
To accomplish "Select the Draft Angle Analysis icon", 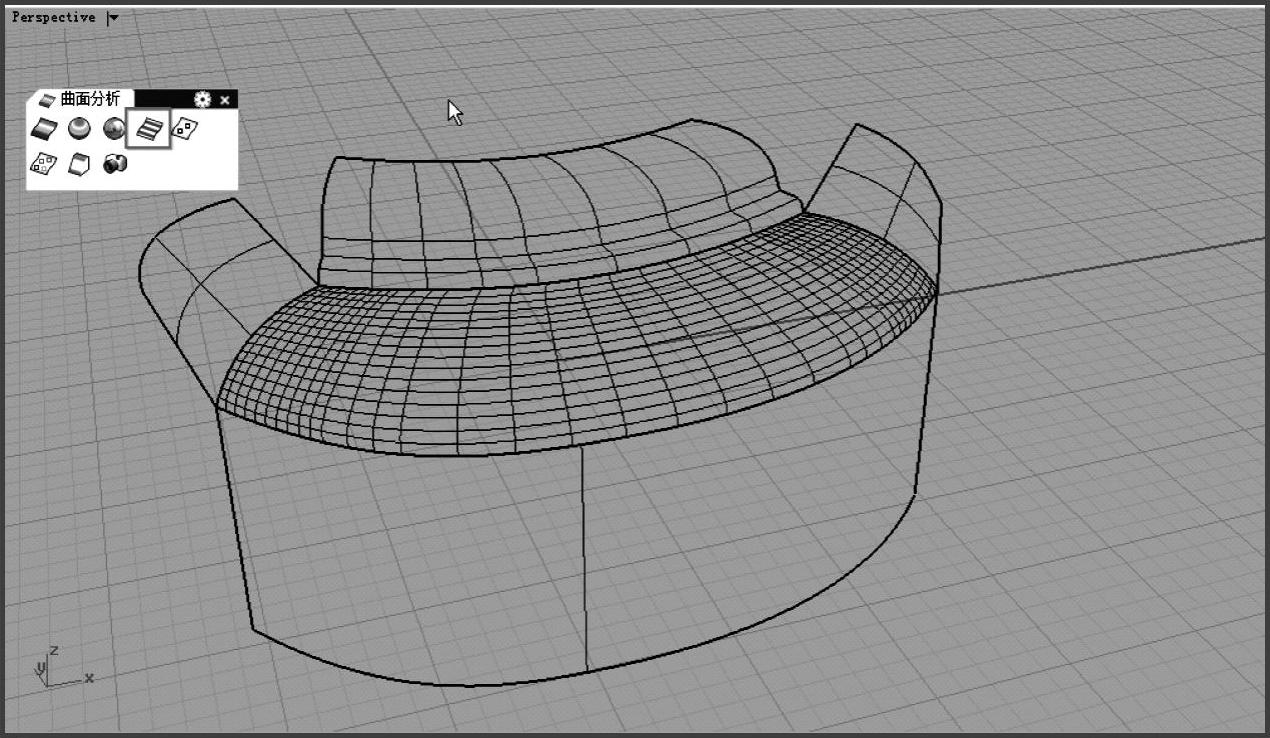I will point(79,163).
